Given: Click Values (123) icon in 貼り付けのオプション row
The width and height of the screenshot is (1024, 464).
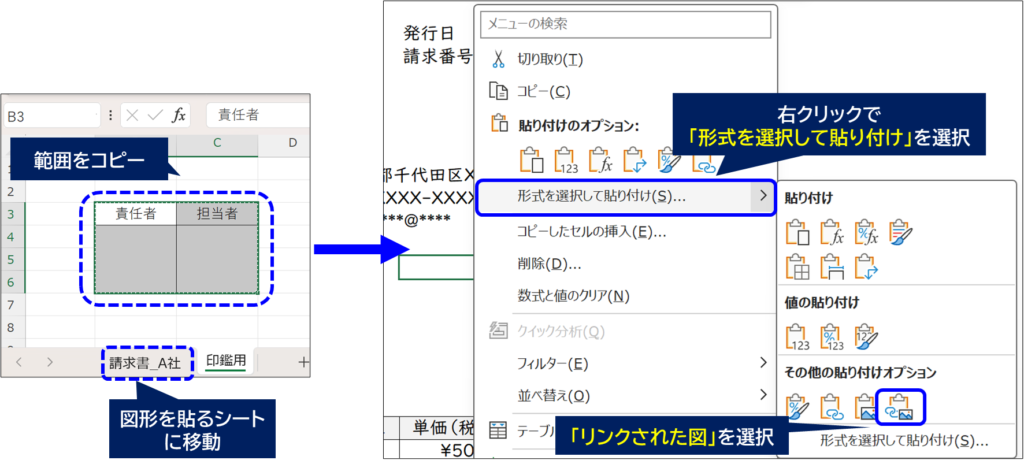Looking at the screenshot, I should tap(566, 160).
